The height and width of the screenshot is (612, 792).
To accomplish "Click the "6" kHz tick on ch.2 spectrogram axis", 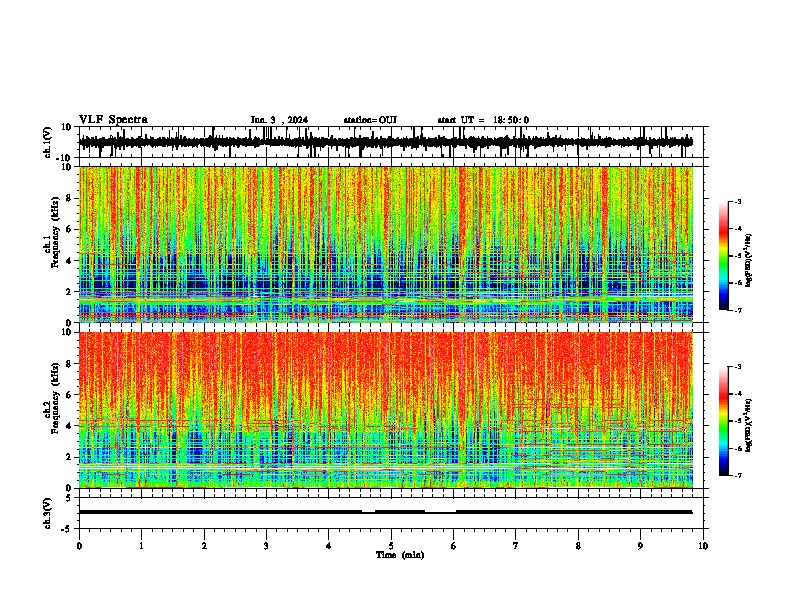I will pyautogui.click(x=69, y=395).
